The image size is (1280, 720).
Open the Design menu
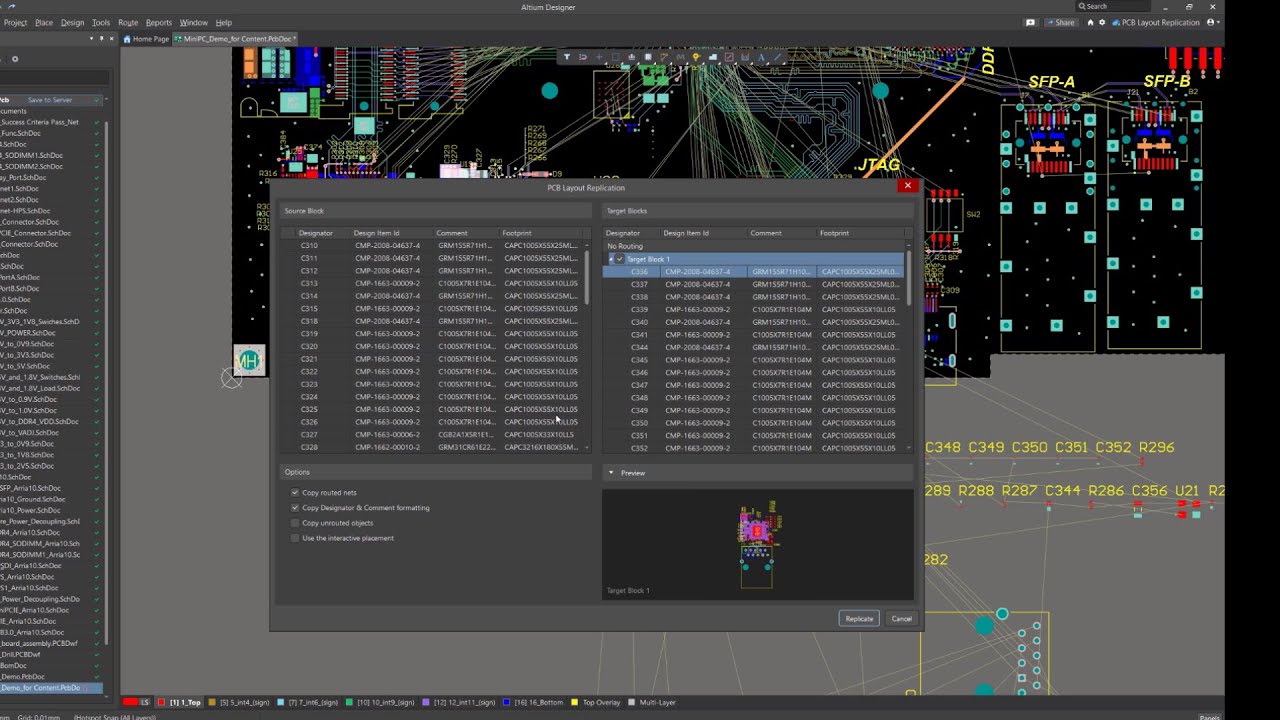pos(72,22)
